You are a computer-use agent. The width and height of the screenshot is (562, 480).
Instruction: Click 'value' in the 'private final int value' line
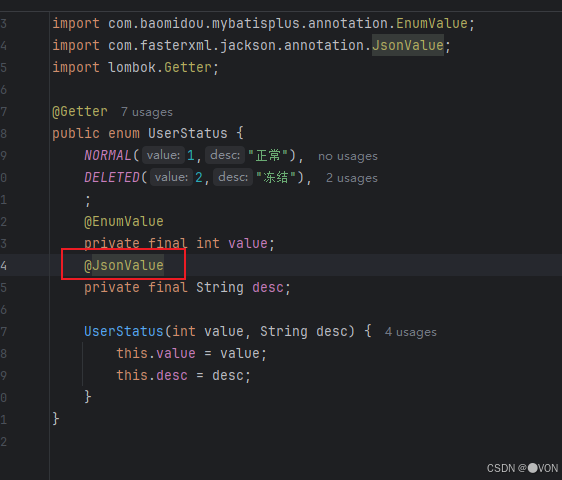click(248, 244)
